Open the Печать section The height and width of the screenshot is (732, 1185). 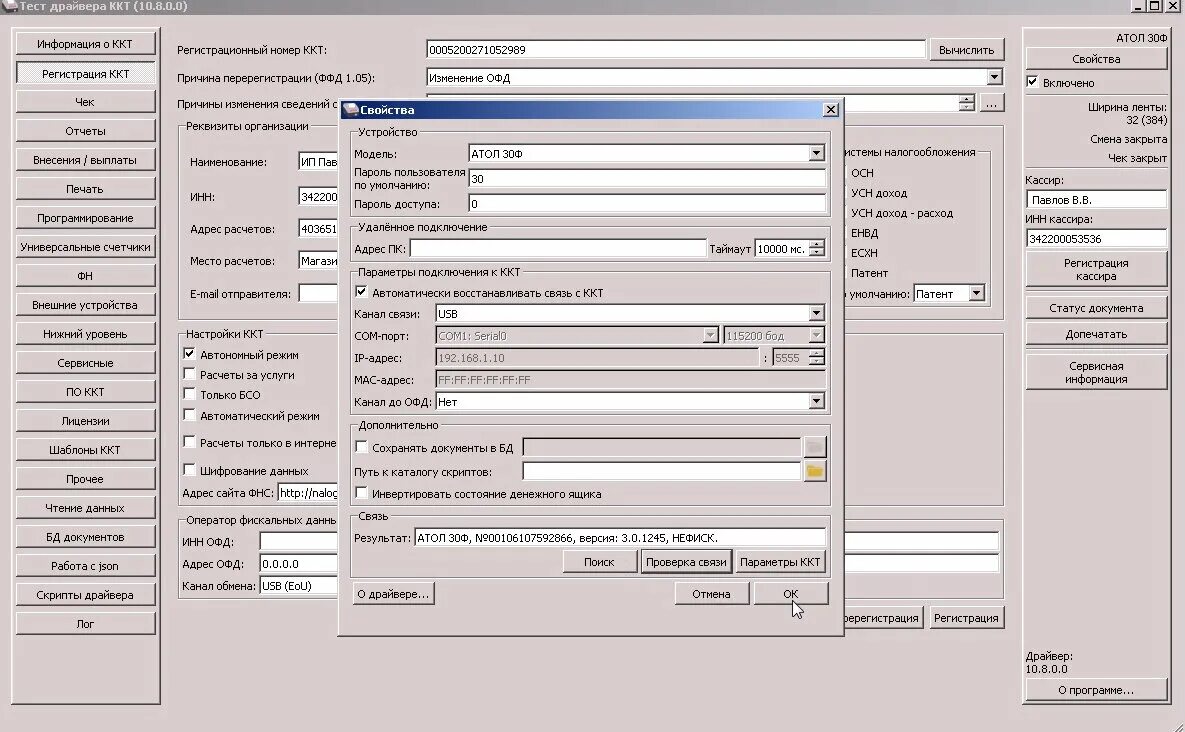pos(85,189)
